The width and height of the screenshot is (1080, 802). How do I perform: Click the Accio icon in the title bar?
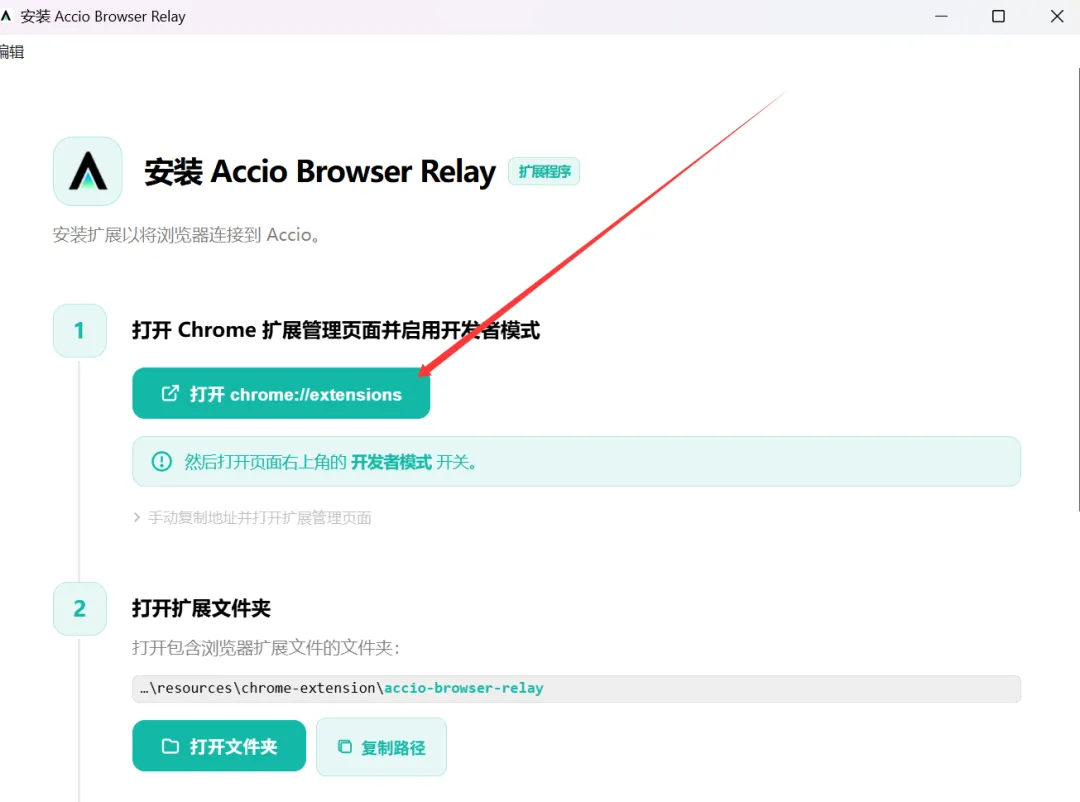[x=6, y=16]
